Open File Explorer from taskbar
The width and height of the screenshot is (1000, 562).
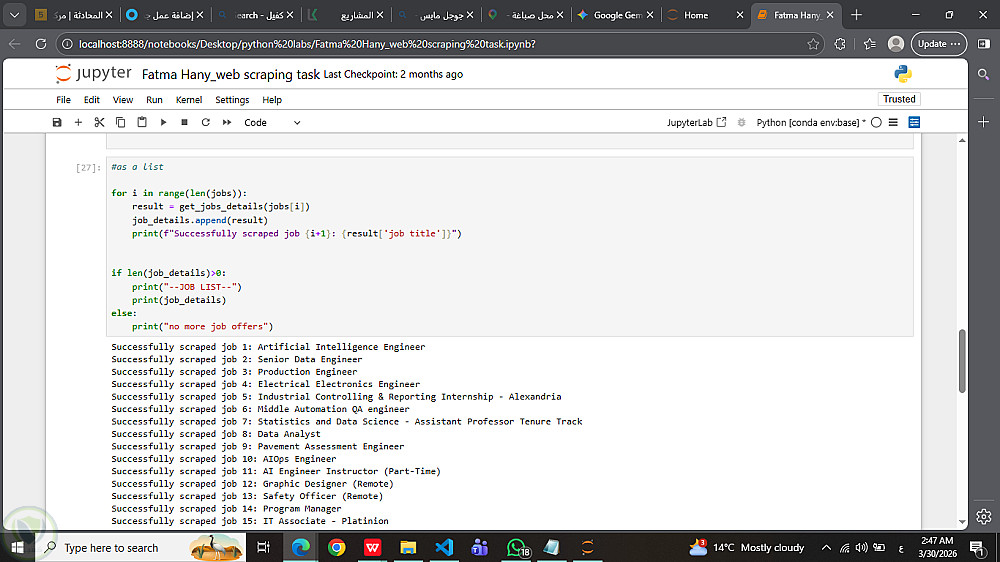pos(408,547)
